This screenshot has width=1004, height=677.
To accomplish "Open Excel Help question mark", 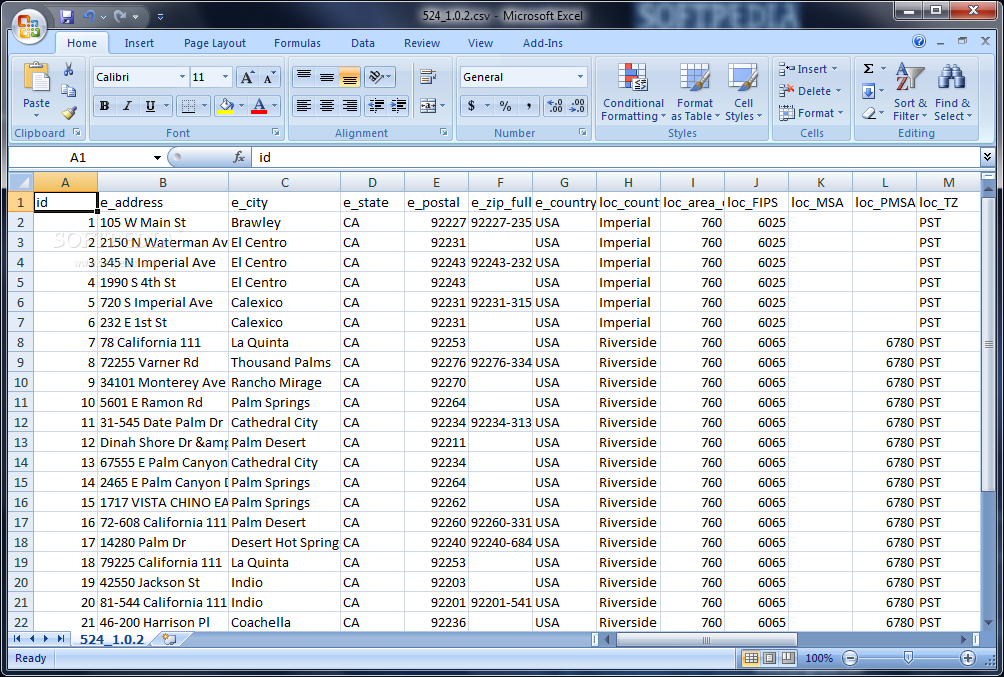I will click(x=919, y=42).
